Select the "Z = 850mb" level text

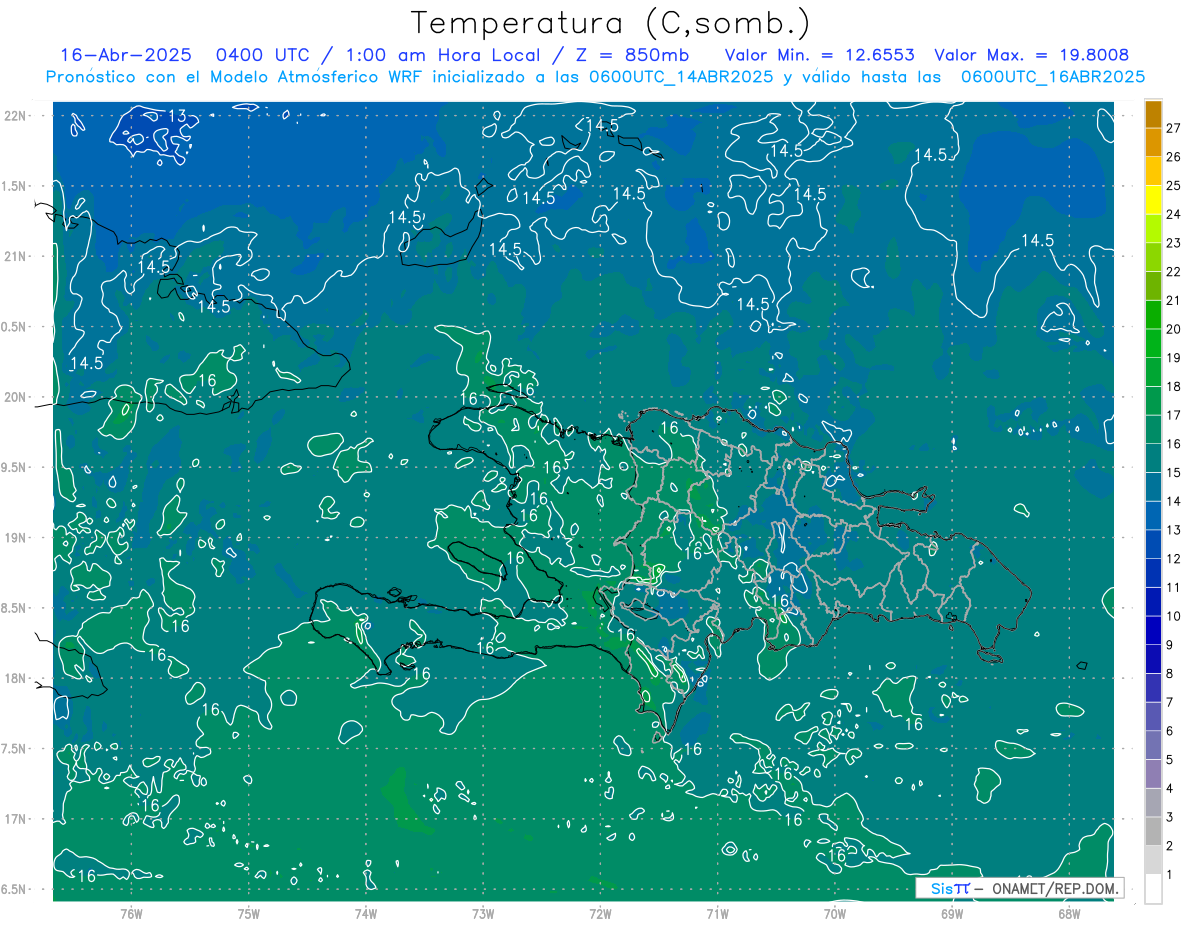[628, 55]
